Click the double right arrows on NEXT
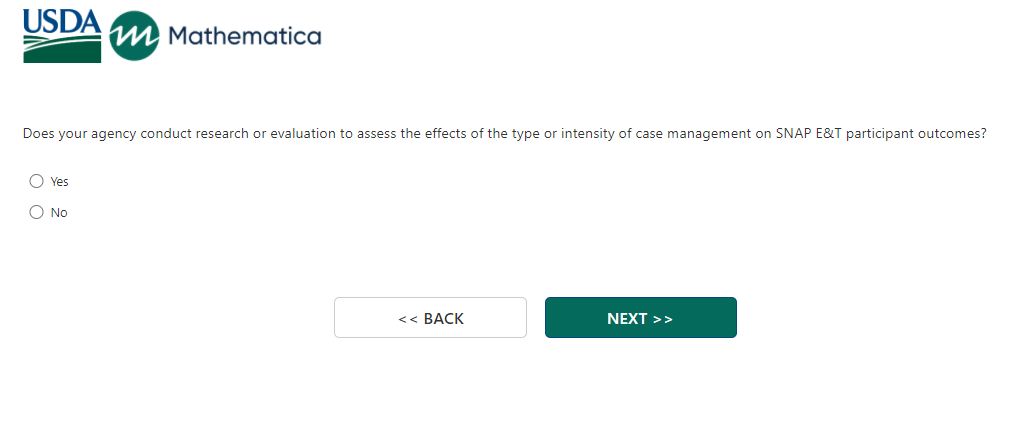The width and height of the screenshot is (1018, 442). (x=663, y=319)
